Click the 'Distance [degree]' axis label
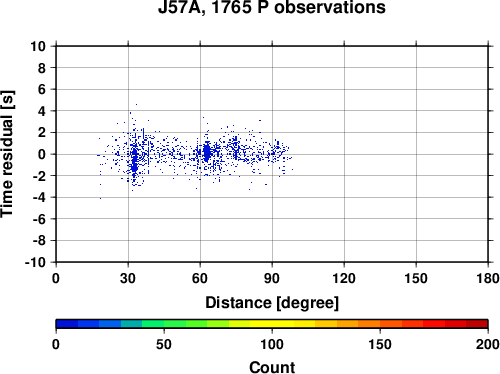 [272, 303]
